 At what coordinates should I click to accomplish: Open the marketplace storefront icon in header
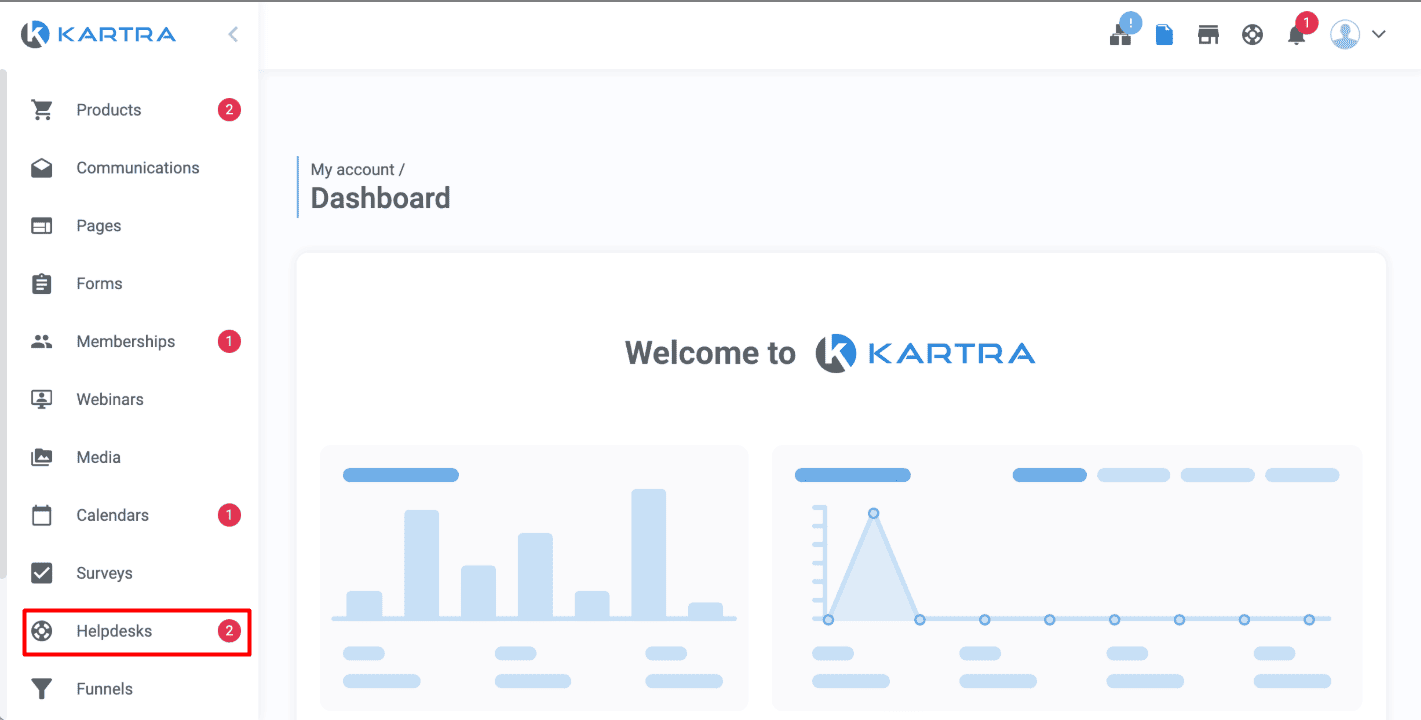coord(1208,35)
